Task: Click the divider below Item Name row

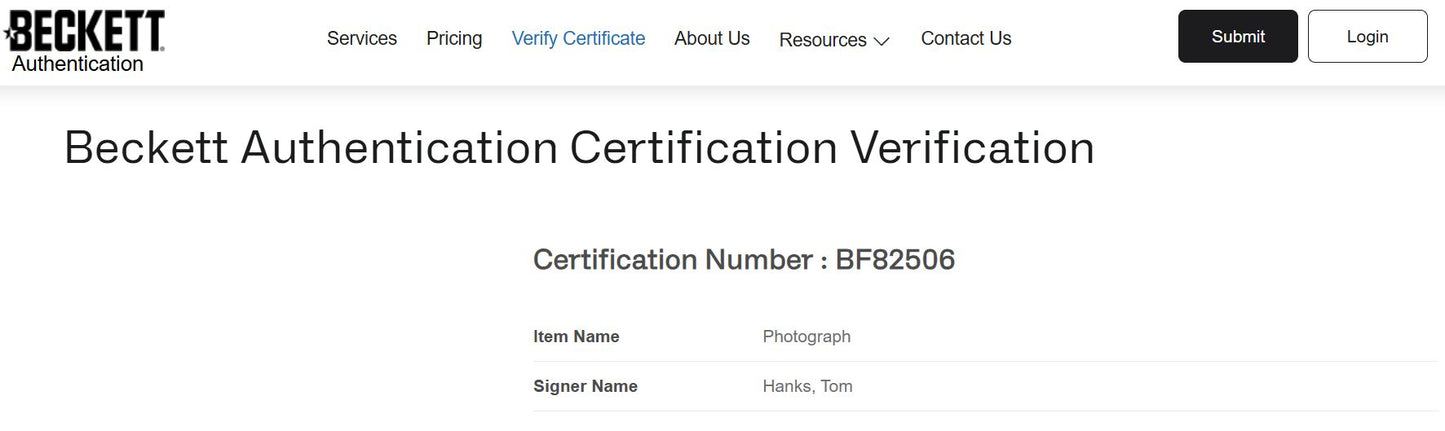Action: point(985,362)
